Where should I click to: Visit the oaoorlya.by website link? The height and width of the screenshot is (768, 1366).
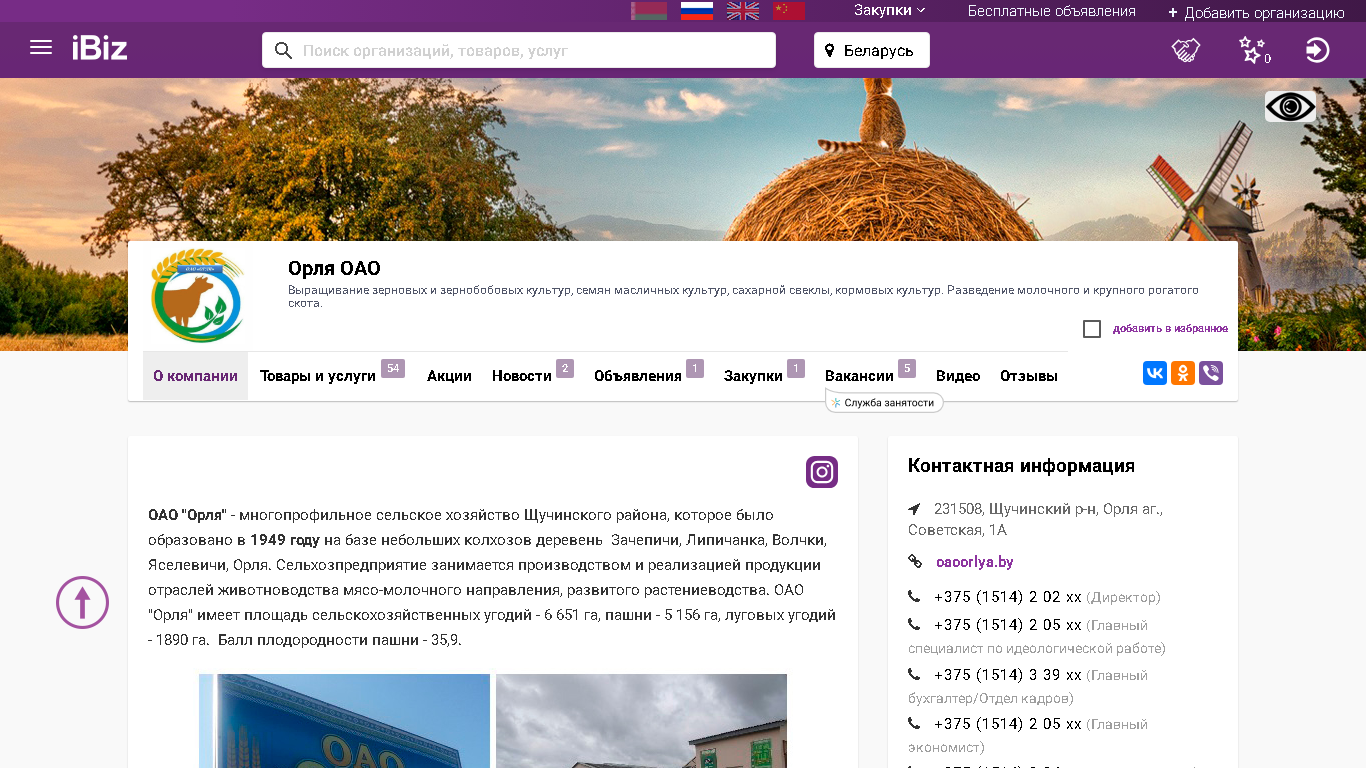(x=975, y=562)
